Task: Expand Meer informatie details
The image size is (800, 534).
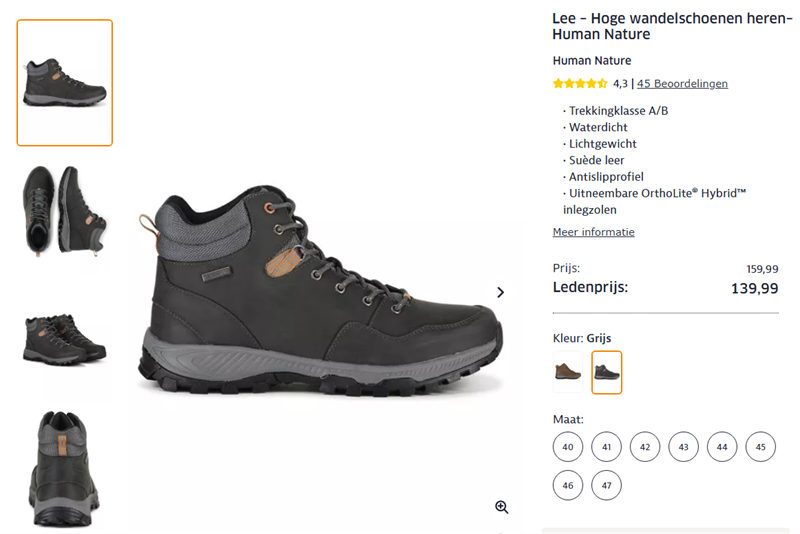Action: tap(594, 232)
